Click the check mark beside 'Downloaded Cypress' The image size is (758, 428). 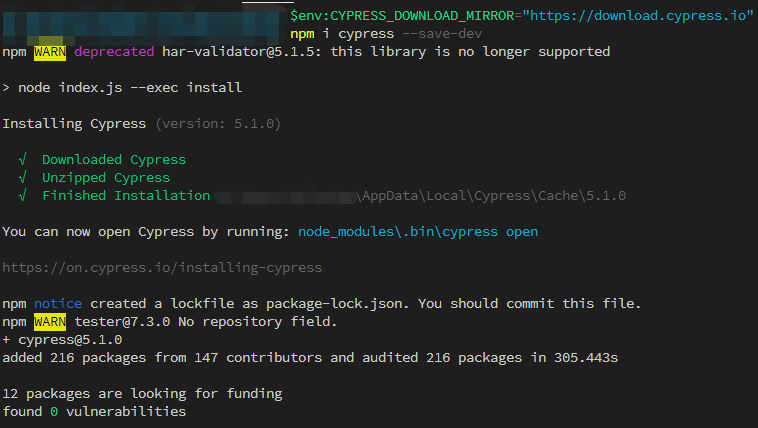click(x=22, y=160)
